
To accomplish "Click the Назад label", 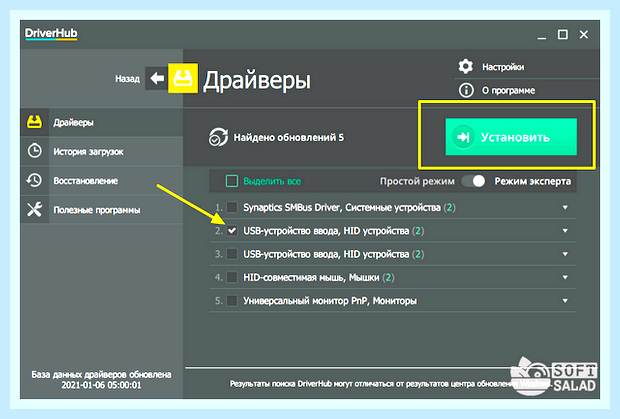I will (127, 79).
